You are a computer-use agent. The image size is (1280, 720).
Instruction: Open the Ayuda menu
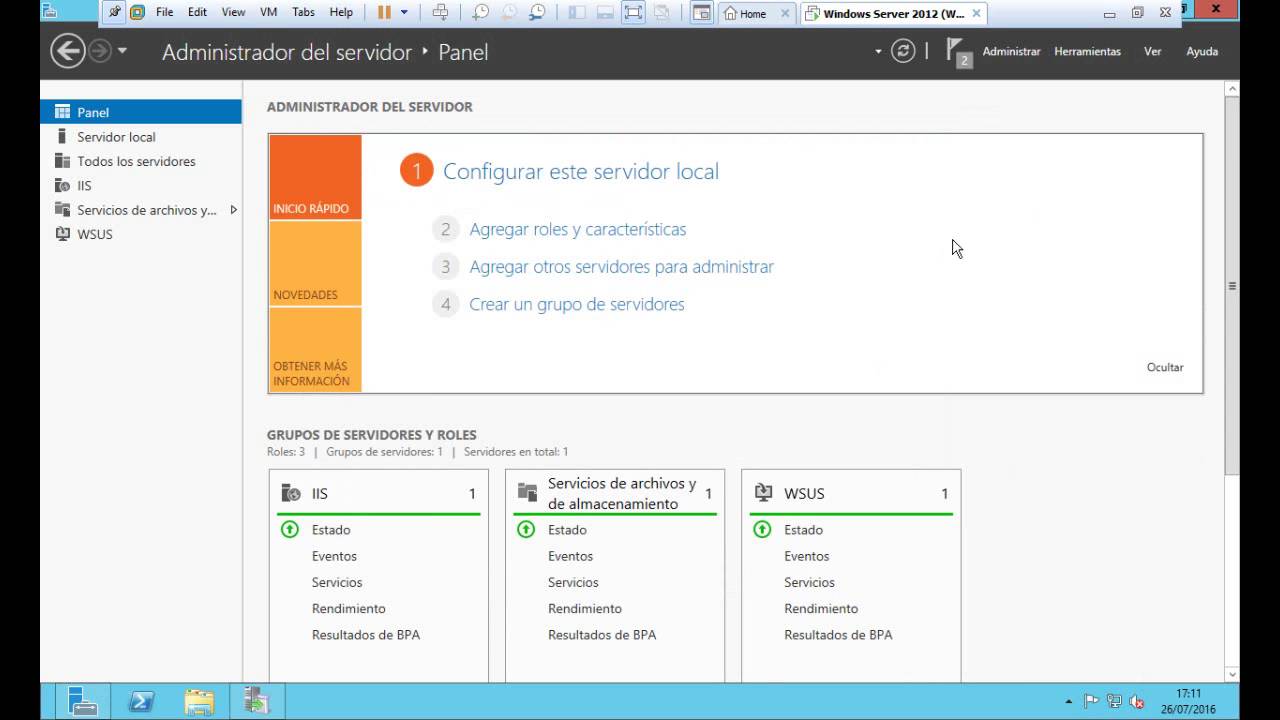click(x=1202, y=51)
